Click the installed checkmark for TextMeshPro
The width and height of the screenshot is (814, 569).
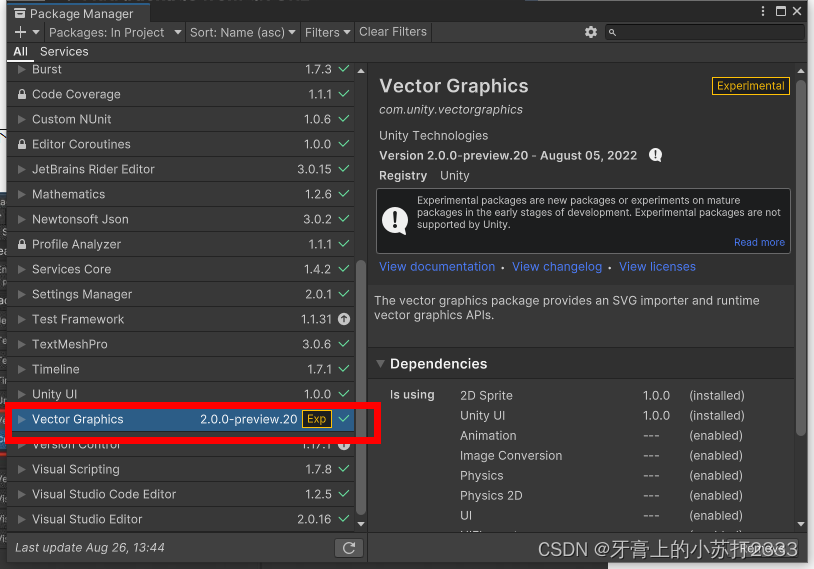coord(344,344)
